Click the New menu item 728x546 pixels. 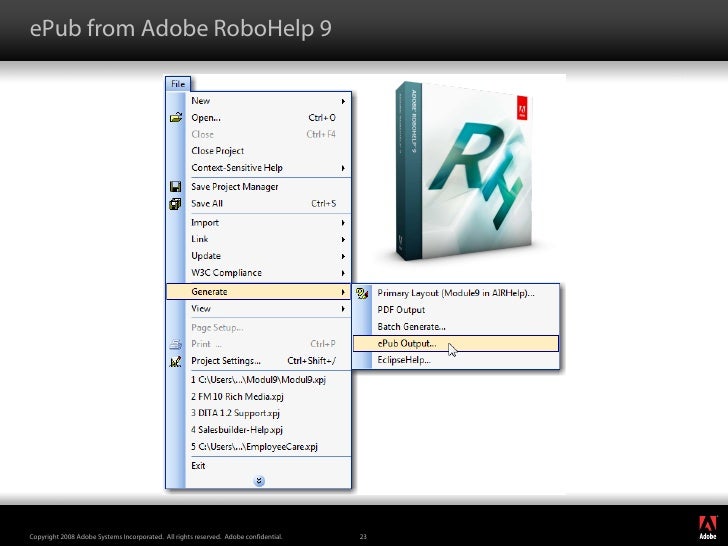pos(258,101)
